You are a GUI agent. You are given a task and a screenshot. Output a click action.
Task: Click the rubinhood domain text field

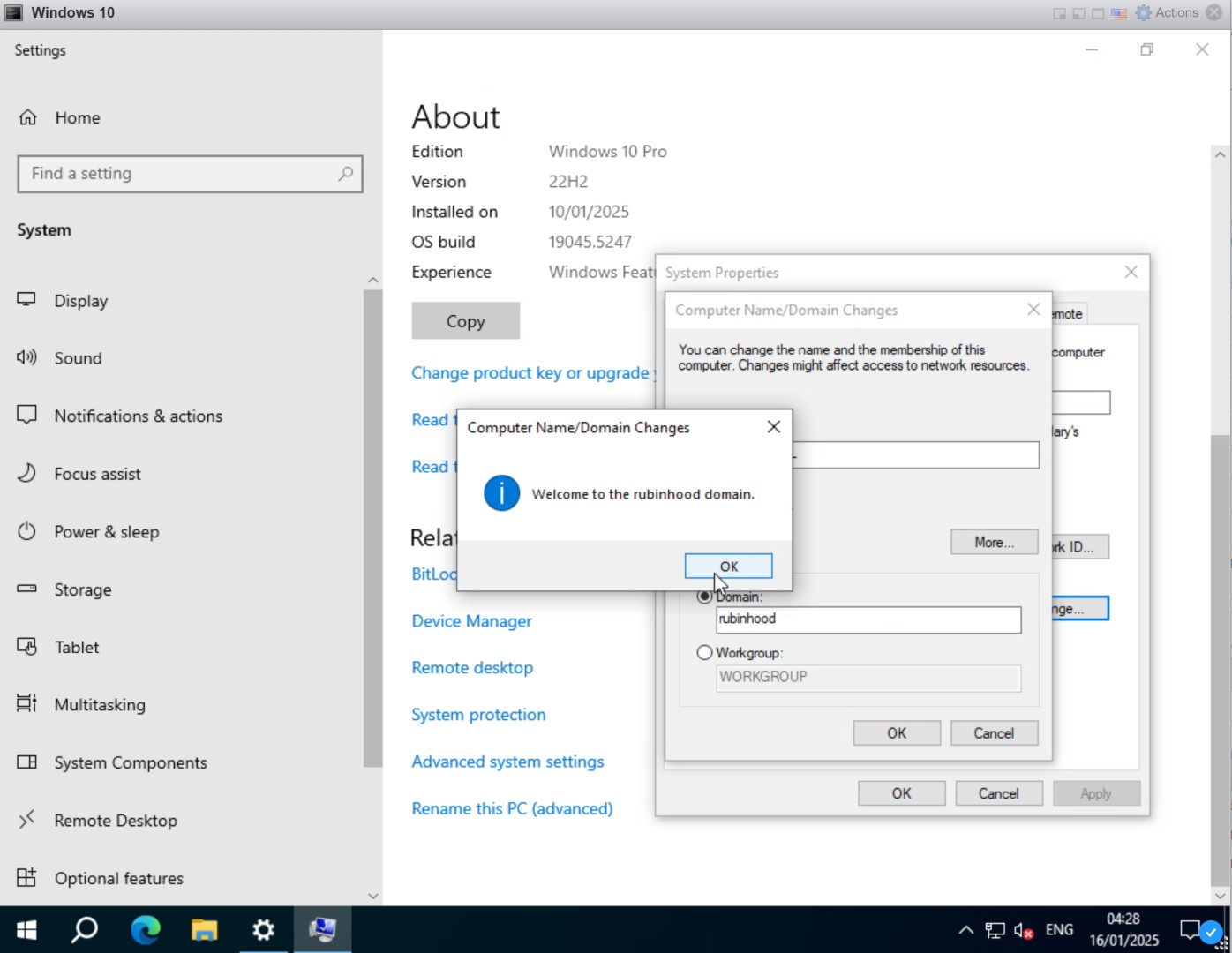coord(868,619)
